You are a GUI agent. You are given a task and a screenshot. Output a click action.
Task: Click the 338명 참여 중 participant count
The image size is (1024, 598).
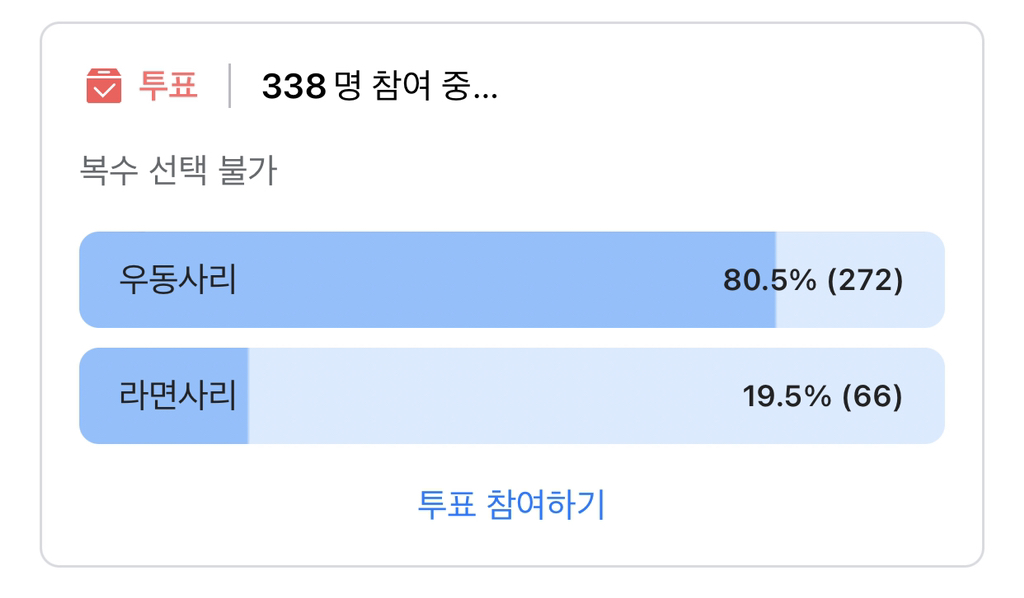(379, 86)
